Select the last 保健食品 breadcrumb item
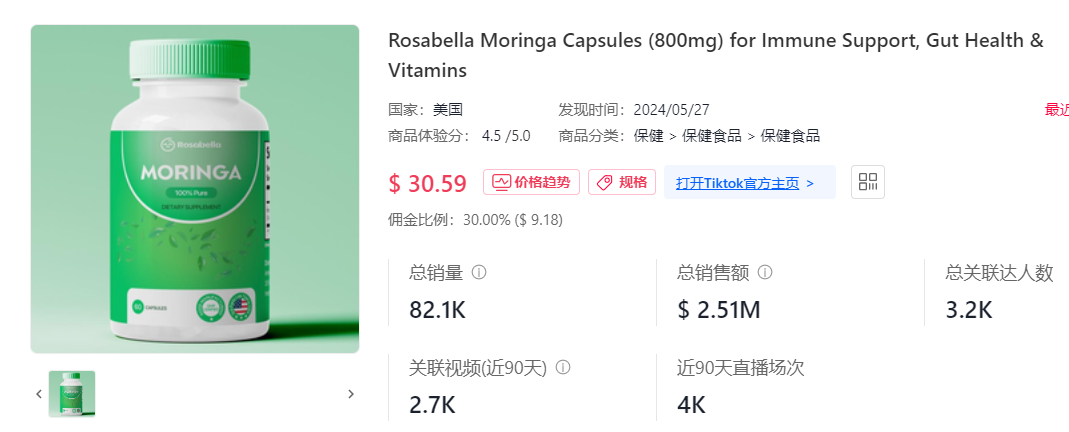The image size is (1069, 432). tap(790, 136)
